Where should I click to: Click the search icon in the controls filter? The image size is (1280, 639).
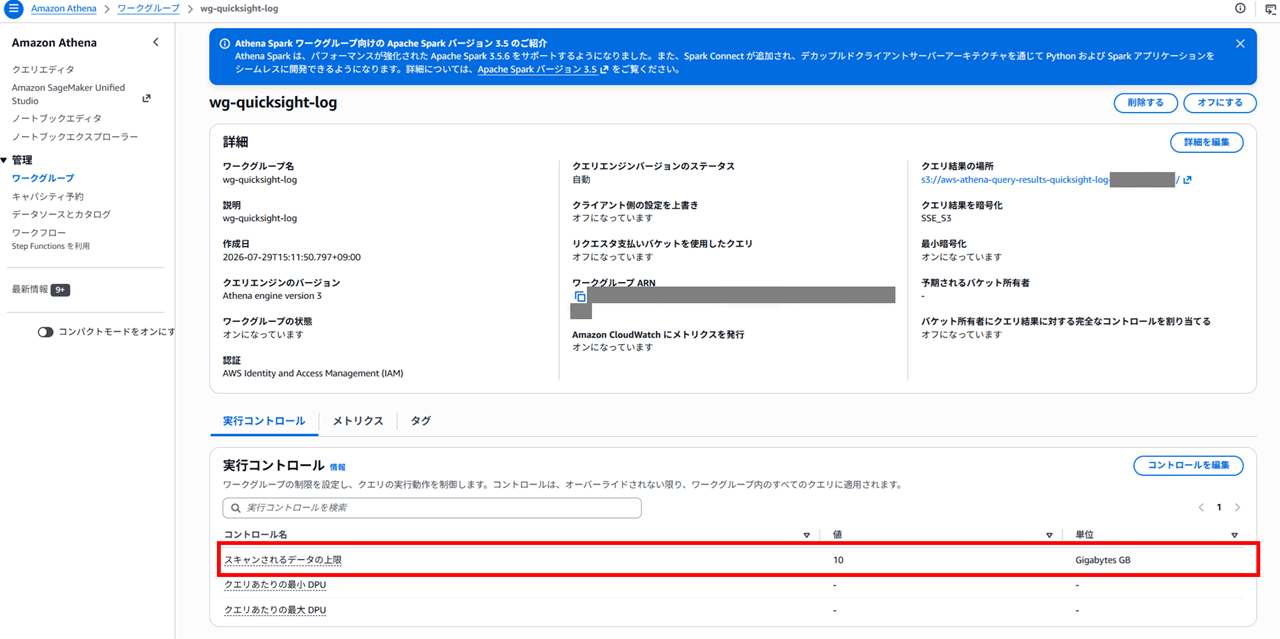236,508
